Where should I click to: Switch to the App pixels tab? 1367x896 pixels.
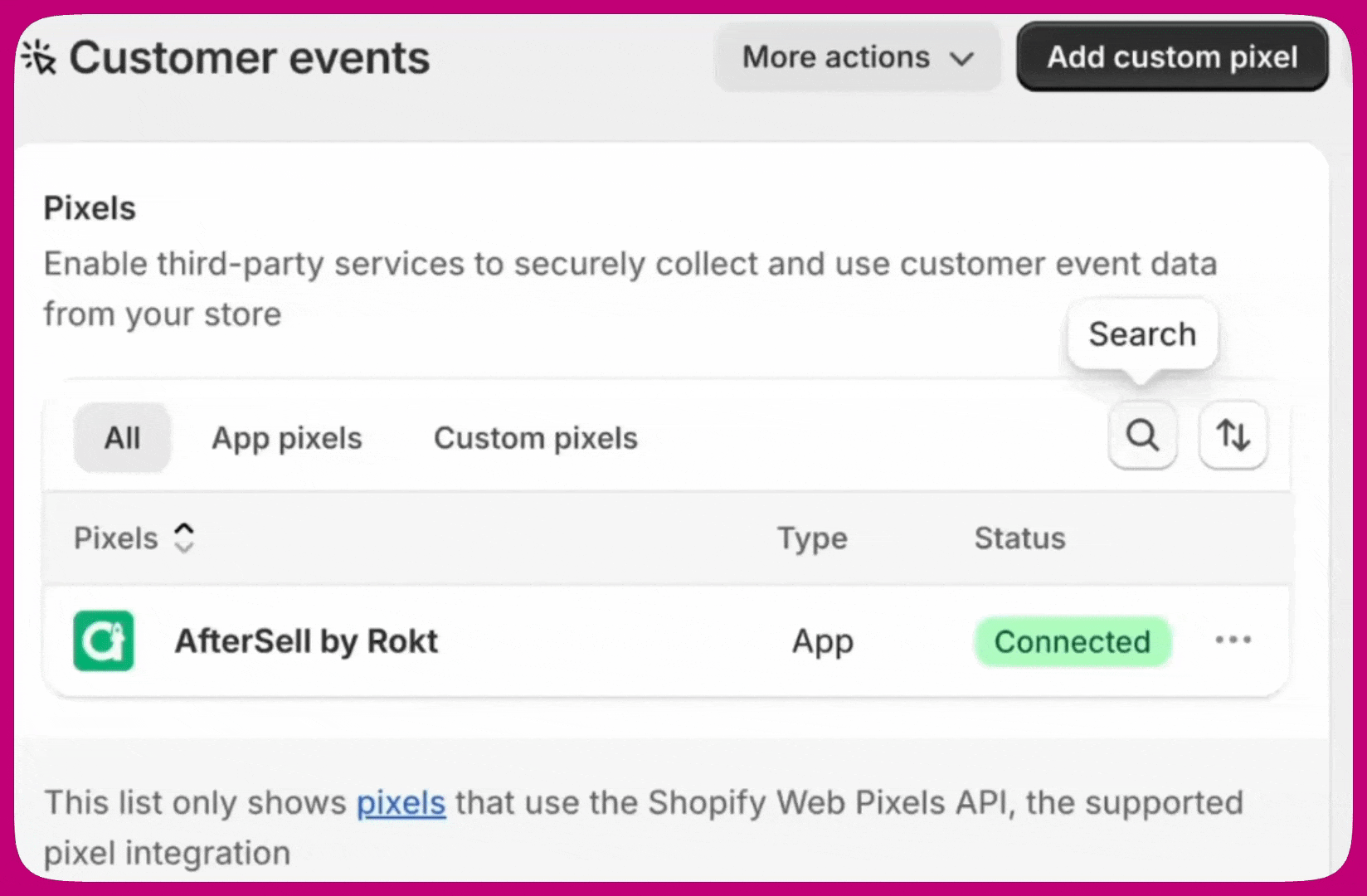point(287,438)
